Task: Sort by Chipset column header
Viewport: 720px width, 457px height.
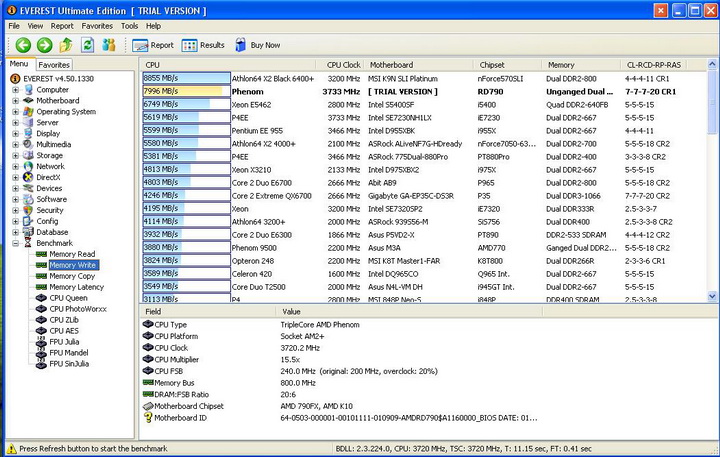Action: tap(508, 65)
